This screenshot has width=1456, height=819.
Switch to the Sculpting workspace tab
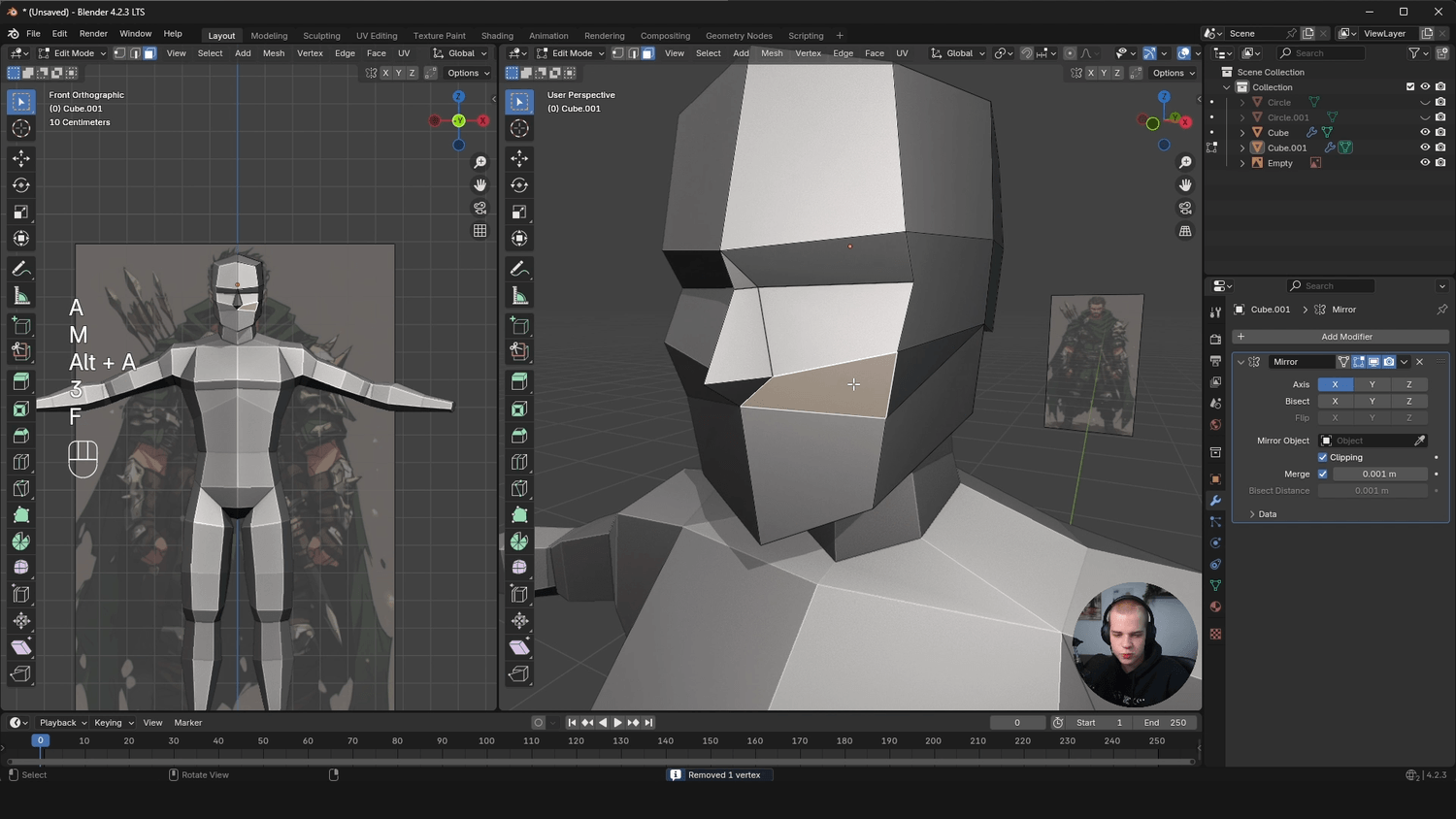[x=321, y=36]
